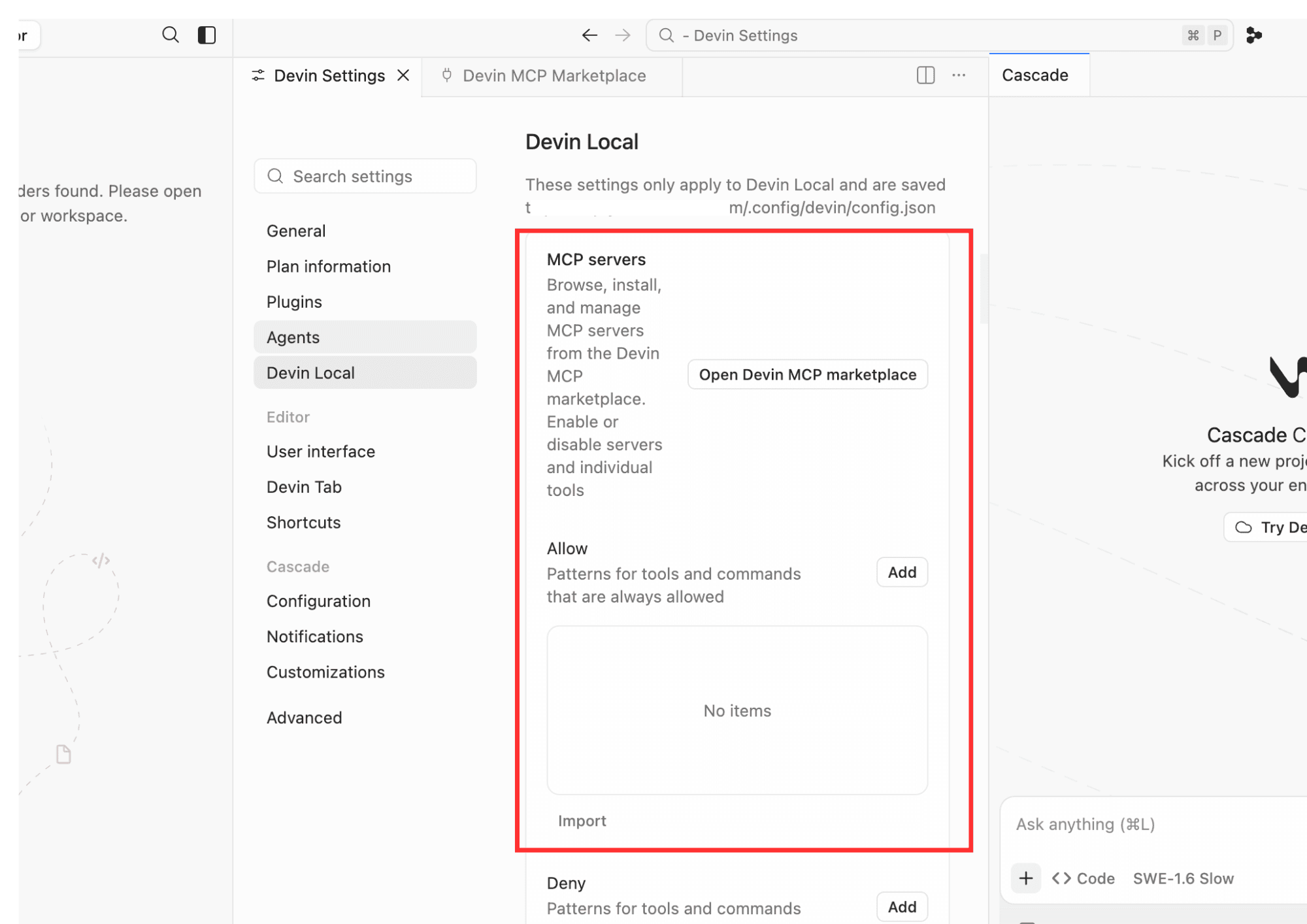Click the search magnifier icon in the left sidebar header
This screenshot has width=1307, height=924.
pyautogui.click(x=171, y=35)
